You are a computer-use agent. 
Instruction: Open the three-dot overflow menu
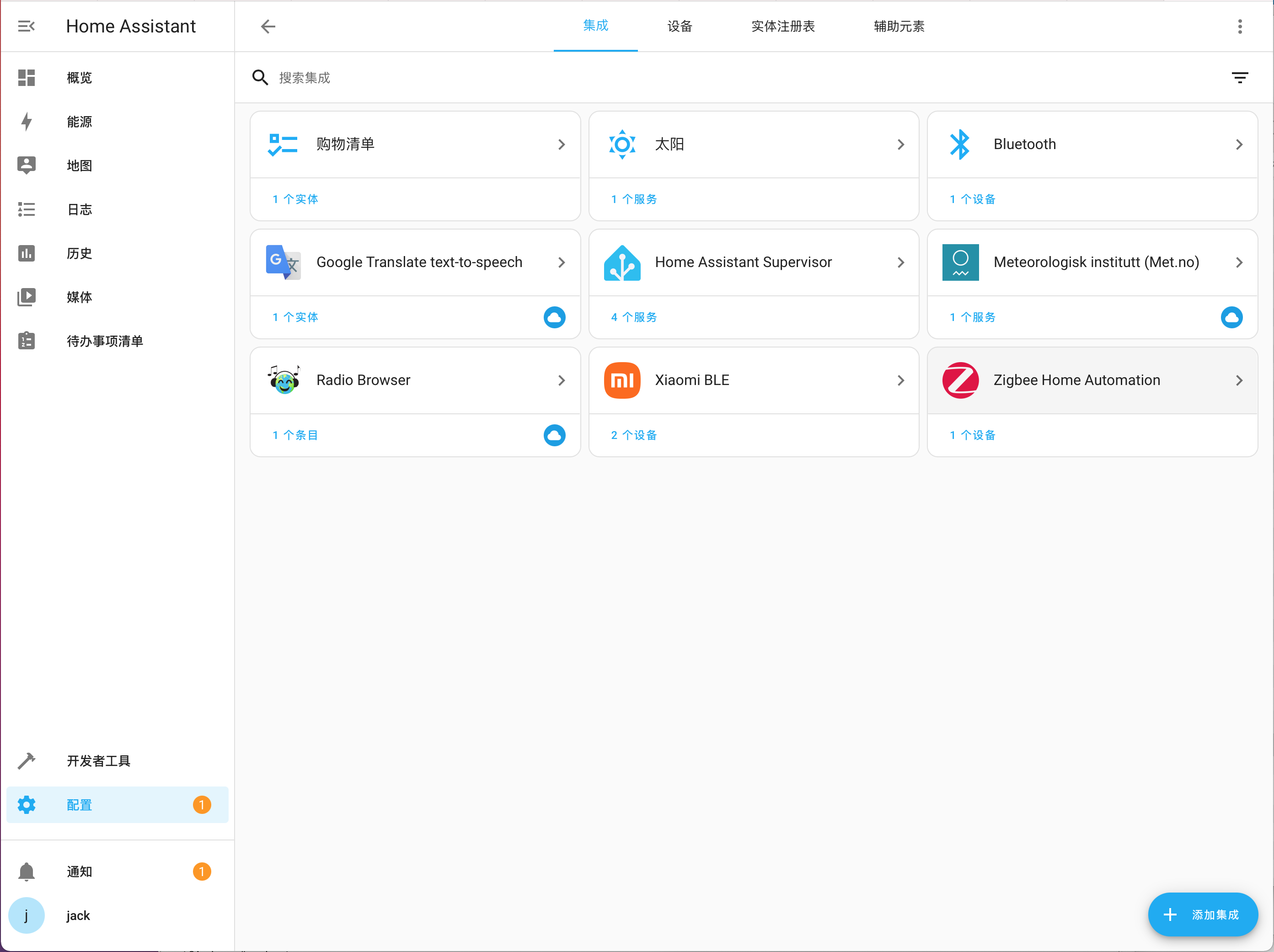click(x=1239, y=26)
